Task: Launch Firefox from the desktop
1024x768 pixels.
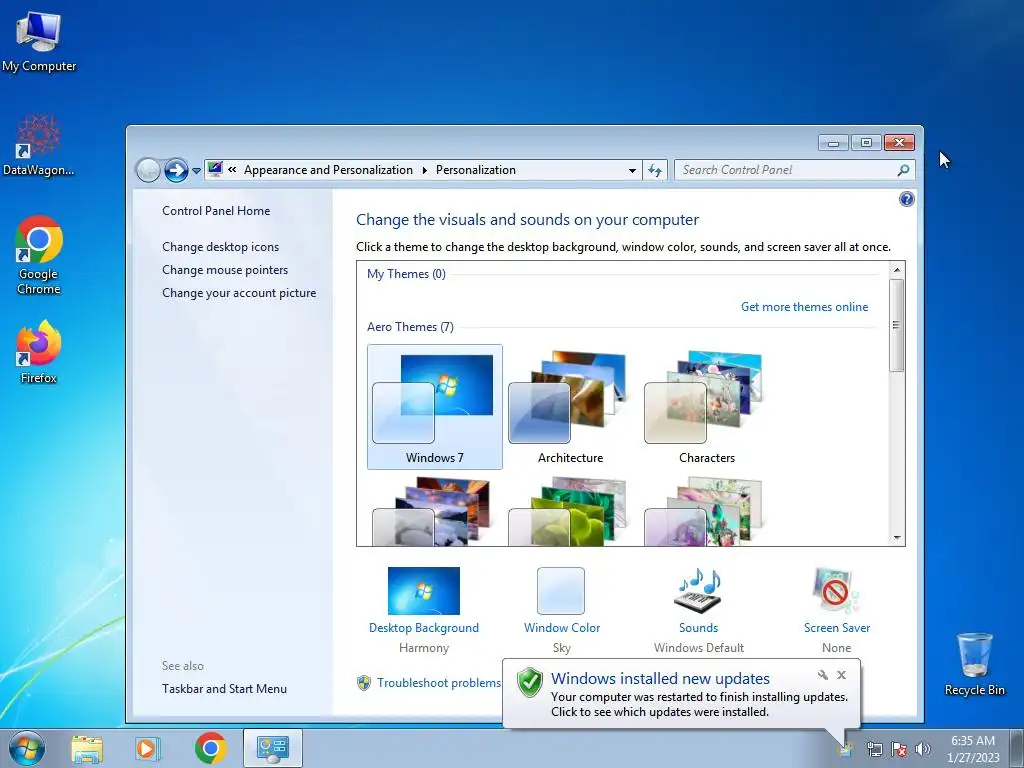Action: [x=39, y=351]
